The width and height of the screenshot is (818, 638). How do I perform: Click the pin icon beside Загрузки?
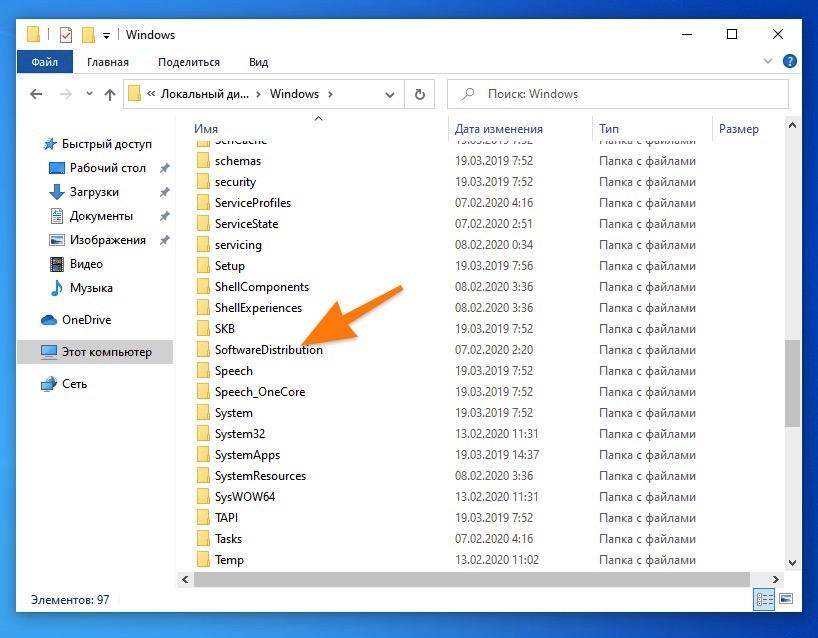click(x=164, y=192)
